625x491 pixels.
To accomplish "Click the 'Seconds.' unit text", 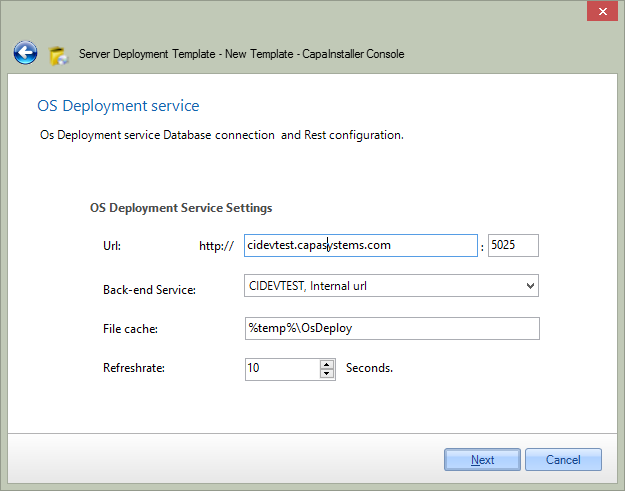I will tap(369, 368).
